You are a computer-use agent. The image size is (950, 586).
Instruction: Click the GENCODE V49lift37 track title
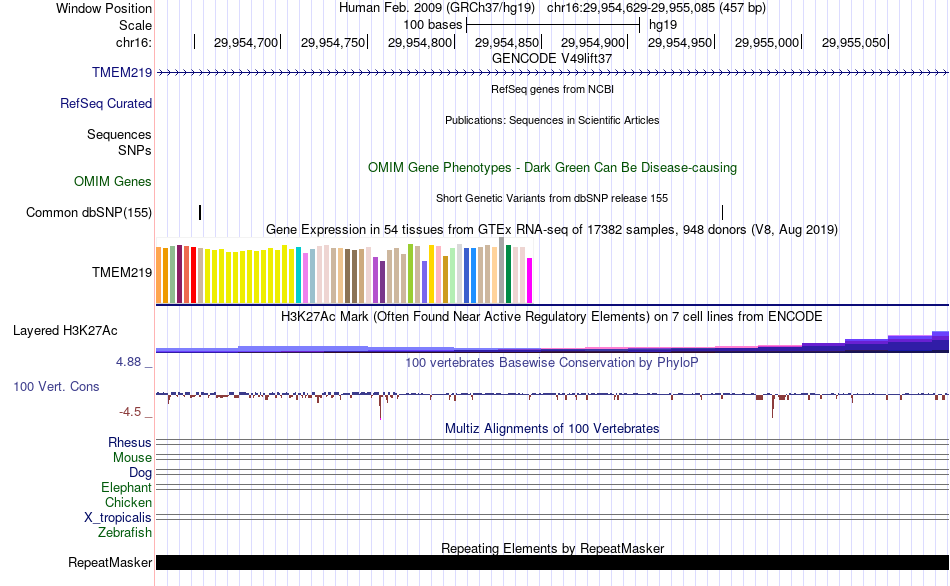[x=552, y=58]
